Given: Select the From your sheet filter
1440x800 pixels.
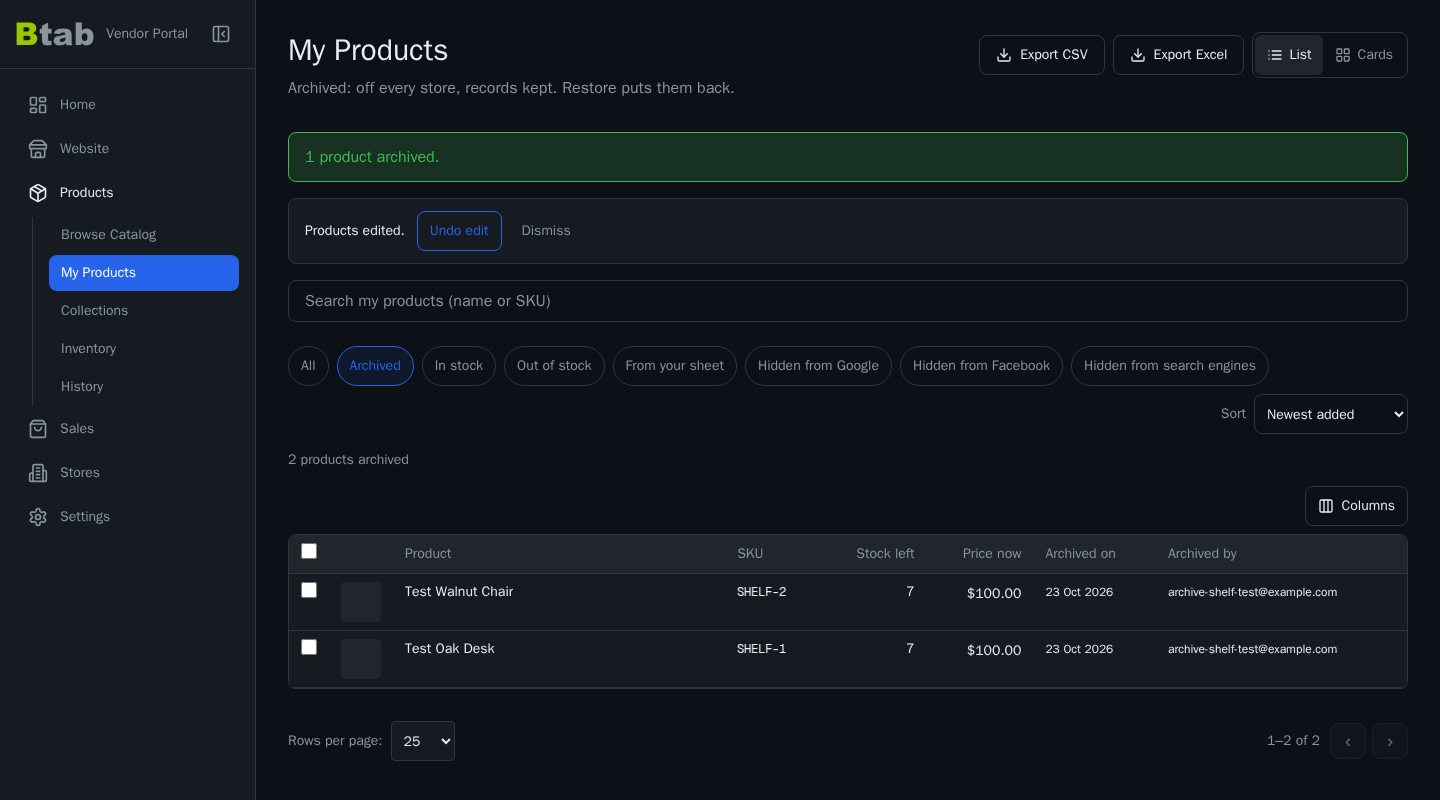Looking at the screenshot, I should [675, 366].
